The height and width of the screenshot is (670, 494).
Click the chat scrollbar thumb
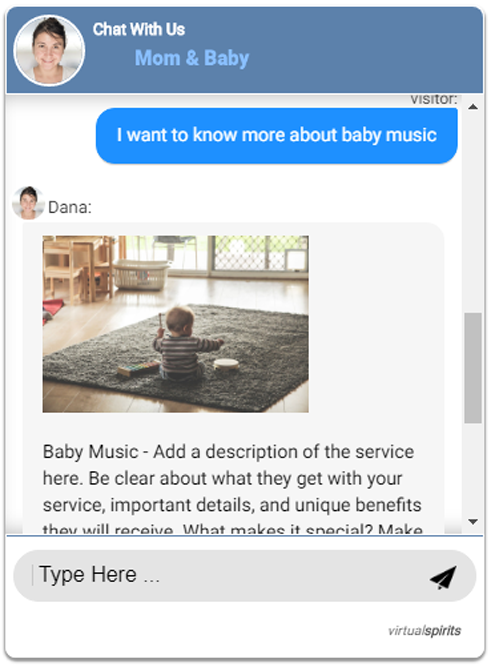(x=473, y=368)
